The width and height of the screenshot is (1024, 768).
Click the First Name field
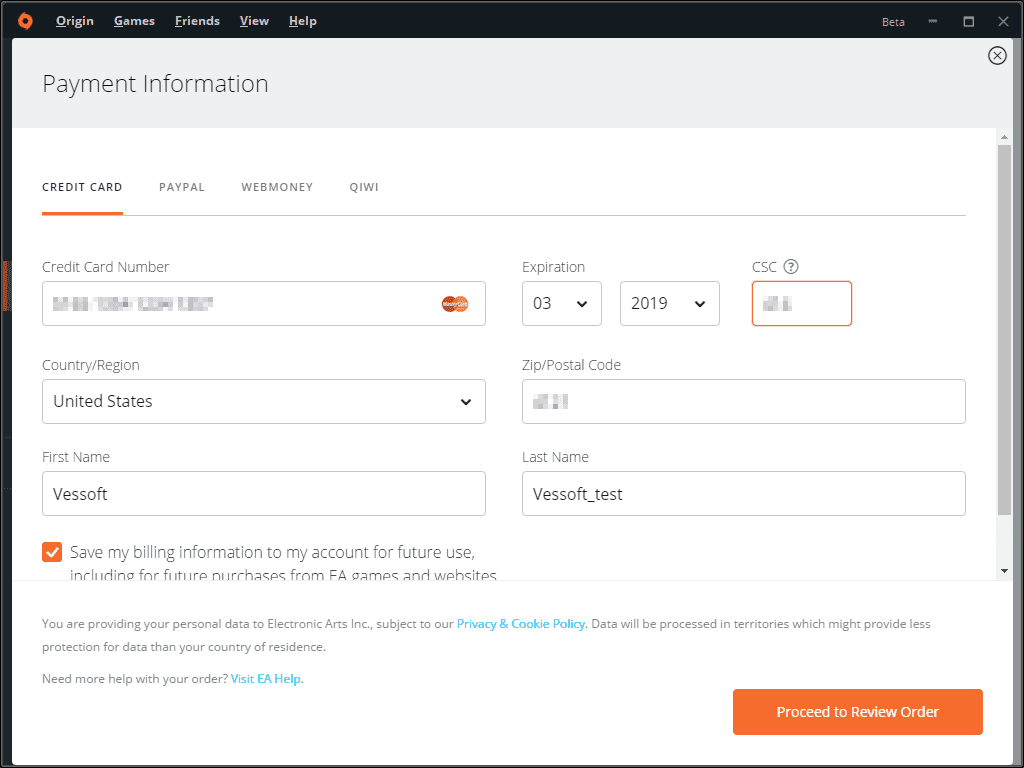point(264,494)
